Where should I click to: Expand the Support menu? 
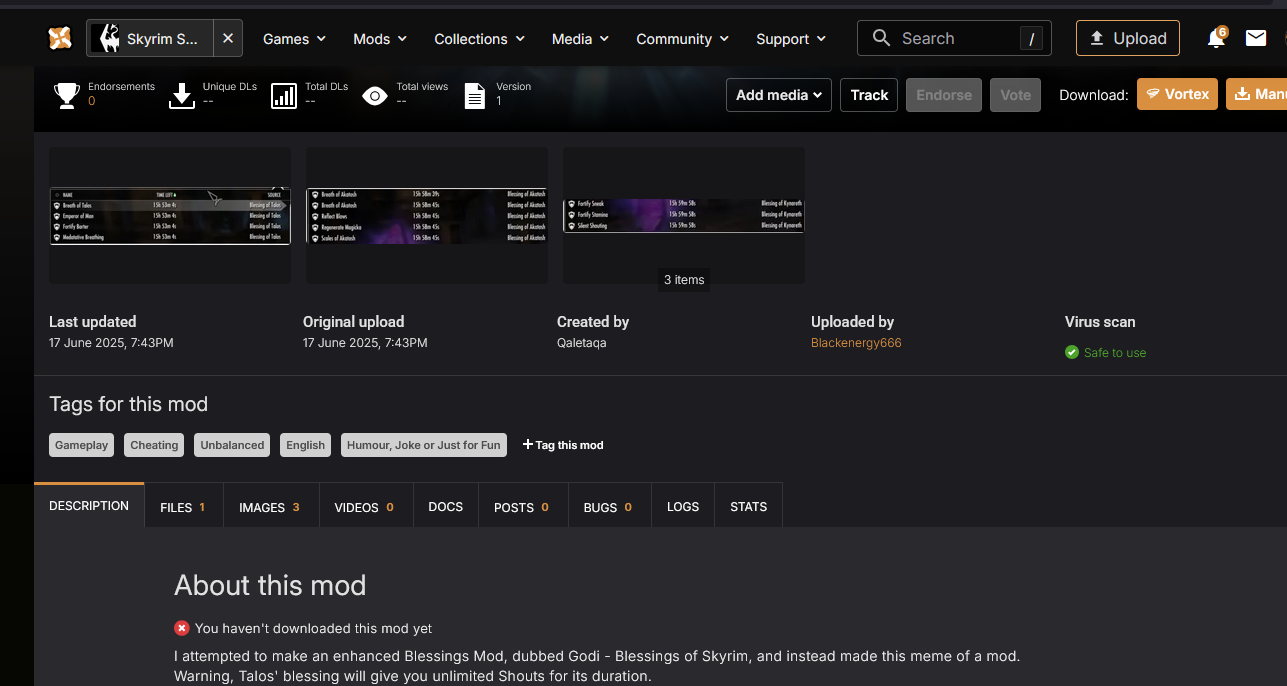point(791,39)
